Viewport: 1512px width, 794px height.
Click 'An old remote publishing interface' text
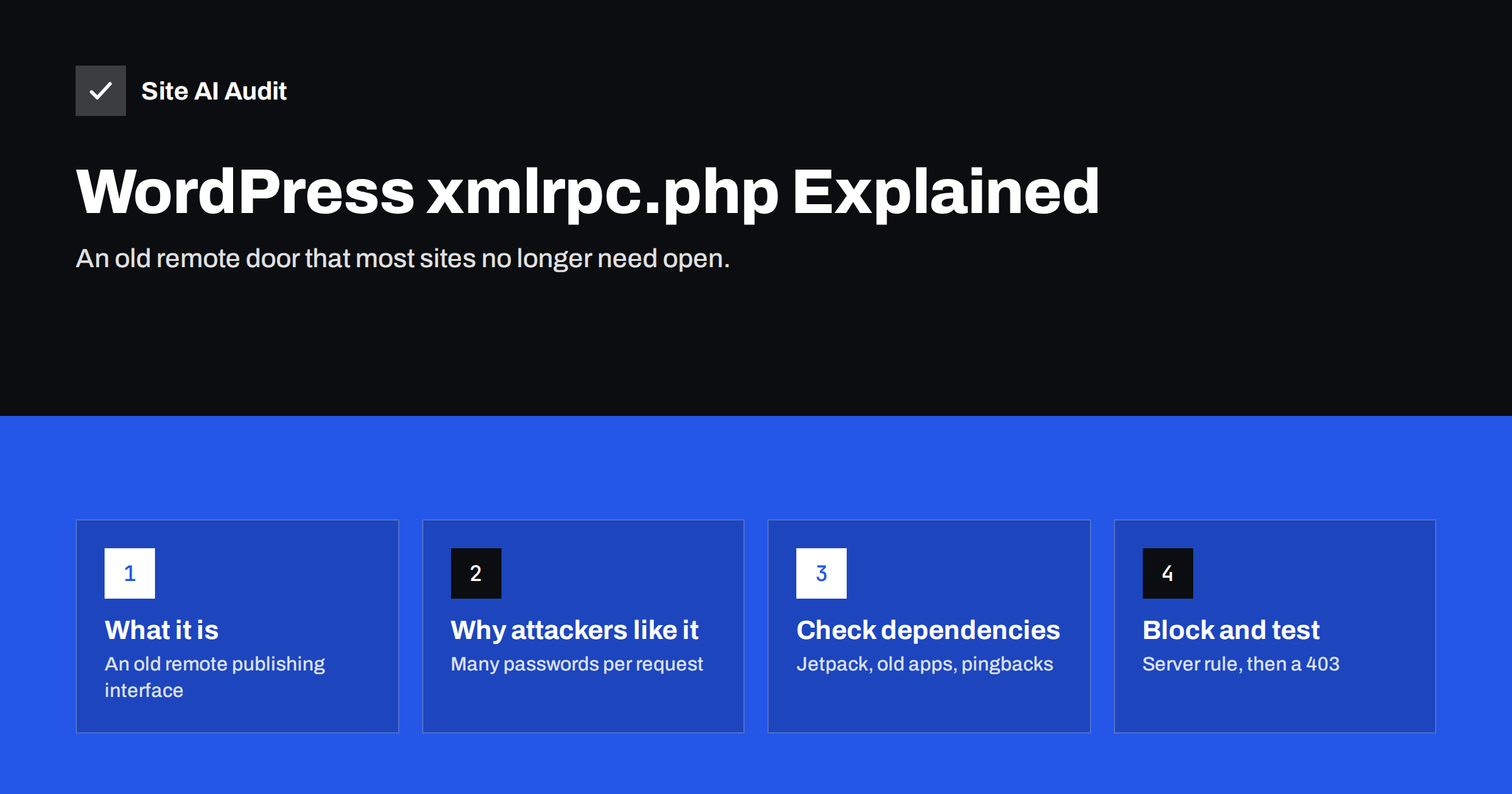tap(215, 677)
